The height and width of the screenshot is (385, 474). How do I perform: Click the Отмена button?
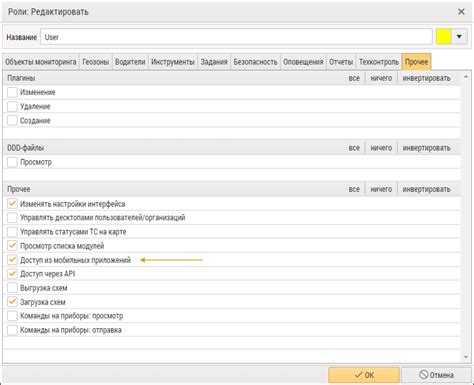[x=436, y=375]
